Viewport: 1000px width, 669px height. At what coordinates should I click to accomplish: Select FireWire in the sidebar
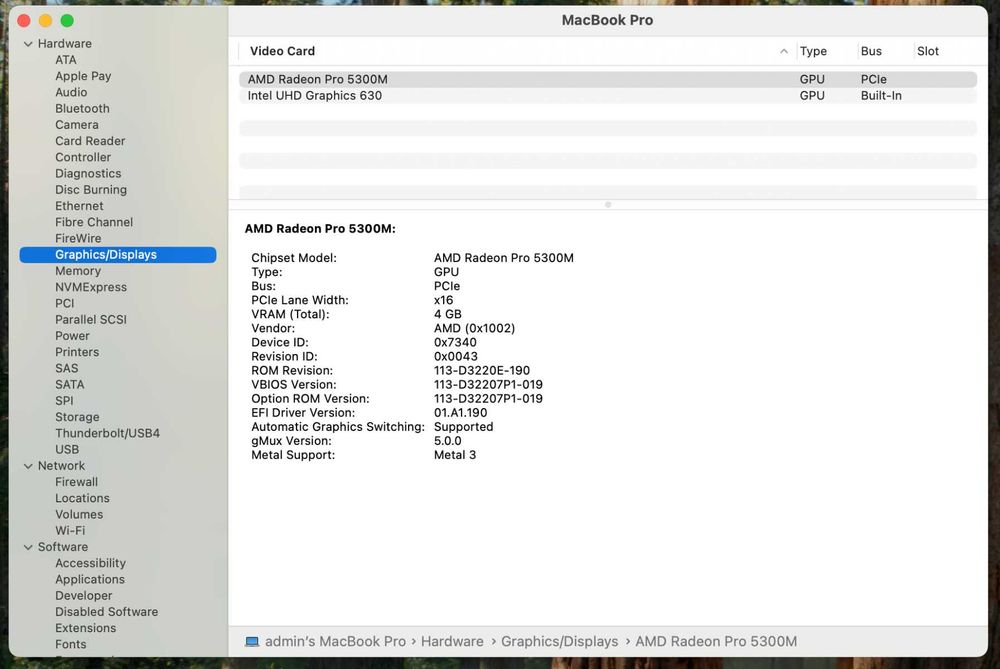78,239
